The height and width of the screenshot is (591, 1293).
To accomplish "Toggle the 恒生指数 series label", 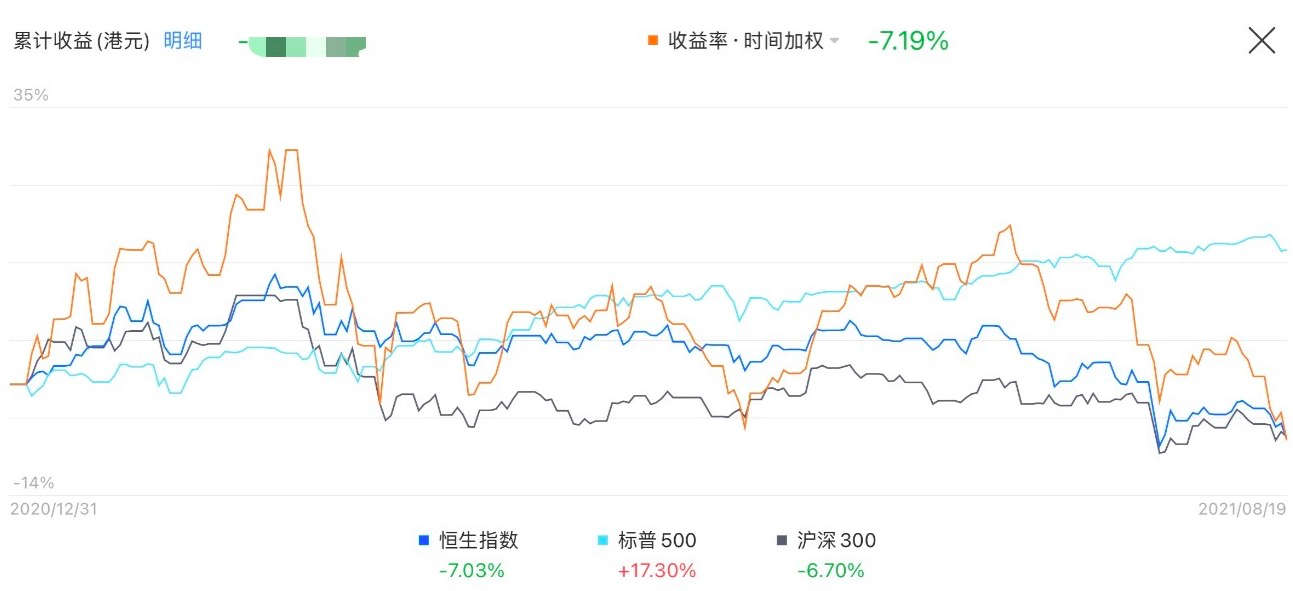I will (479, 541).
